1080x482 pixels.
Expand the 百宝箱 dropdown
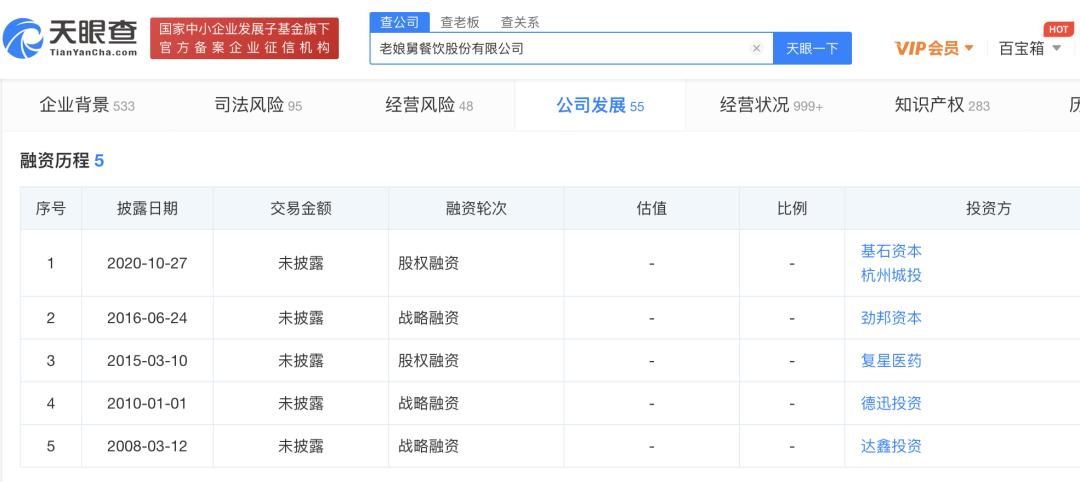pos(1030,48)
